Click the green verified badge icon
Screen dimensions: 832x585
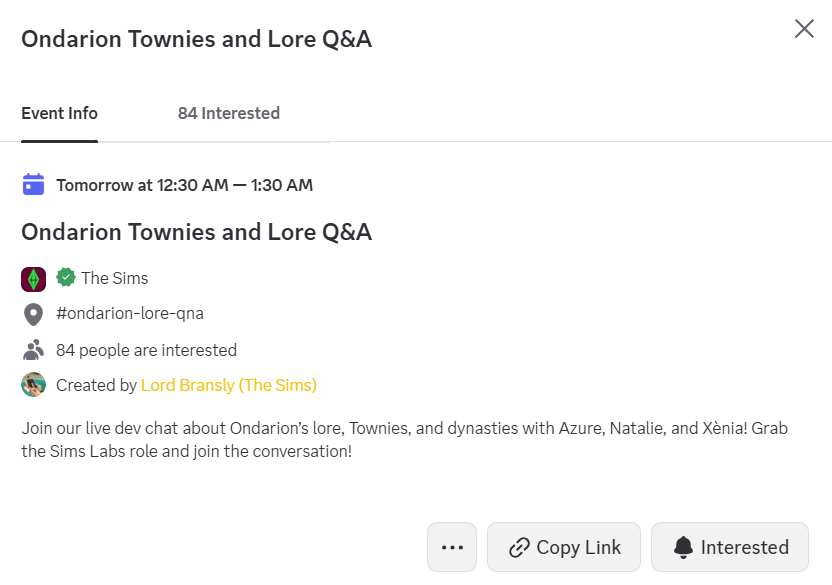point(66,277)
